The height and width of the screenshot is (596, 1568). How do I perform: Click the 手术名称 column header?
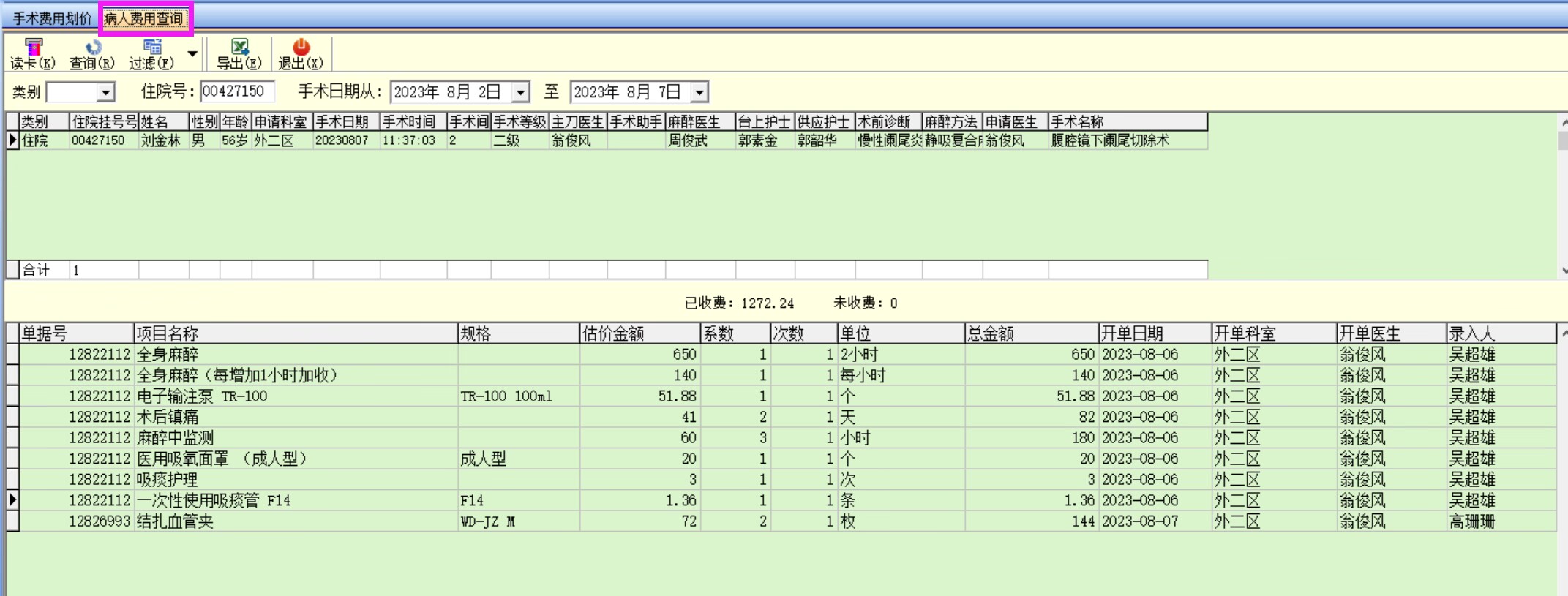[x=1128, y=121]
